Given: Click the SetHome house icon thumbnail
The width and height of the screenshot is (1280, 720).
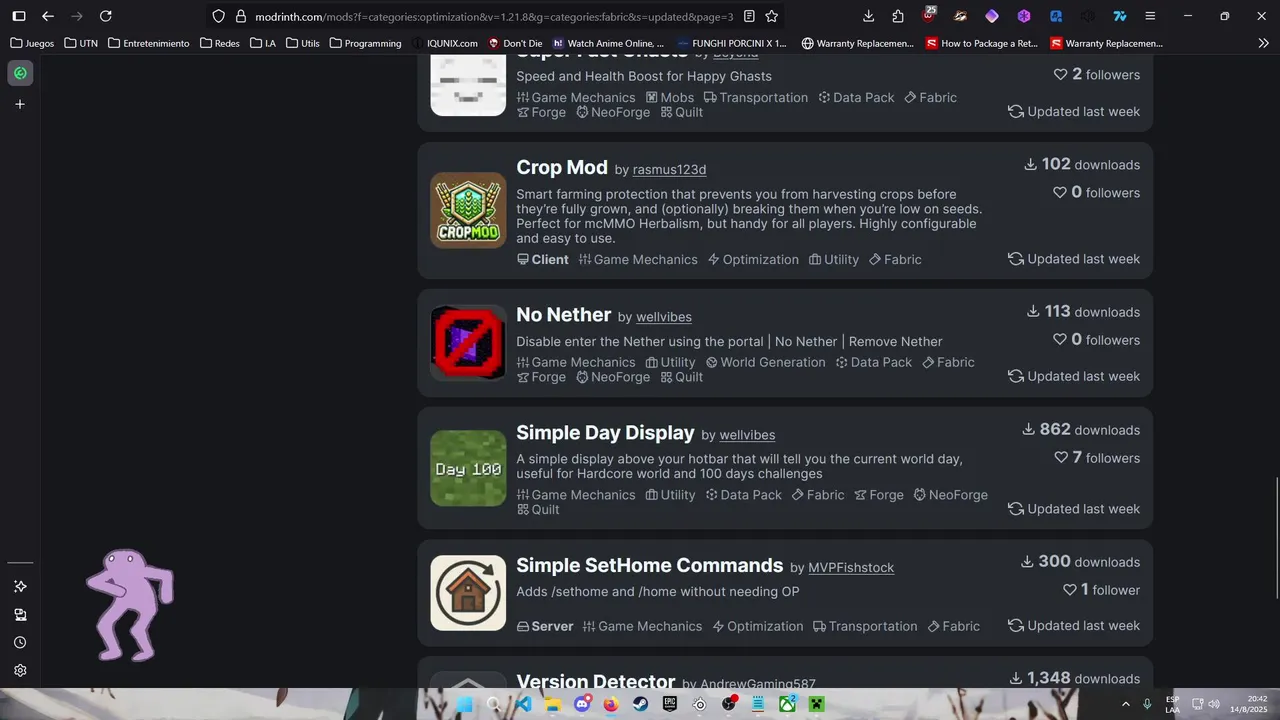Looking at the screenshot, I should (x=468, y=593).
